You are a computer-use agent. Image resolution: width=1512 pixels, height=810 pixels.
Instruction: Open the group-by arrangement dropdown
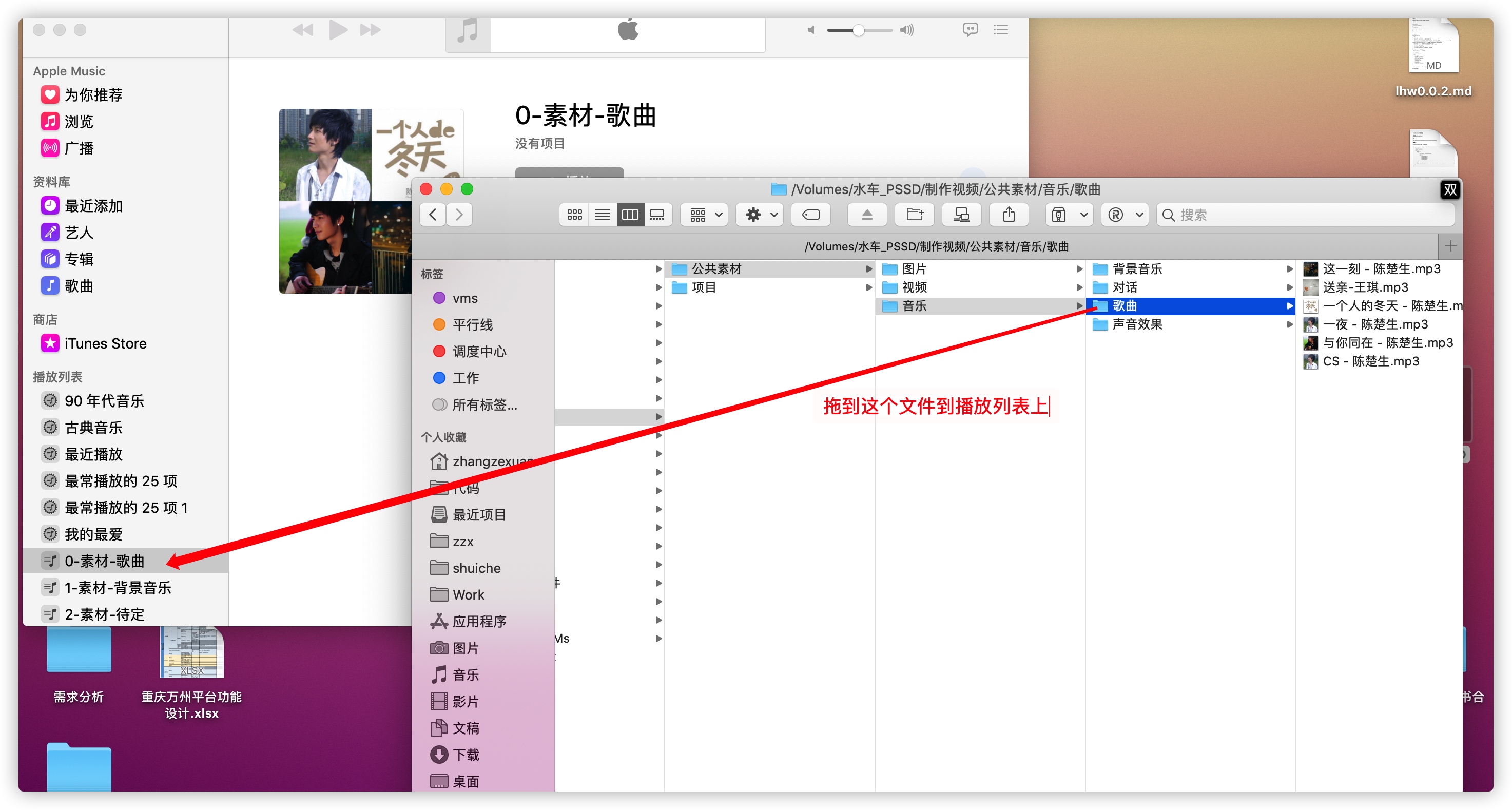click(705, 215)
